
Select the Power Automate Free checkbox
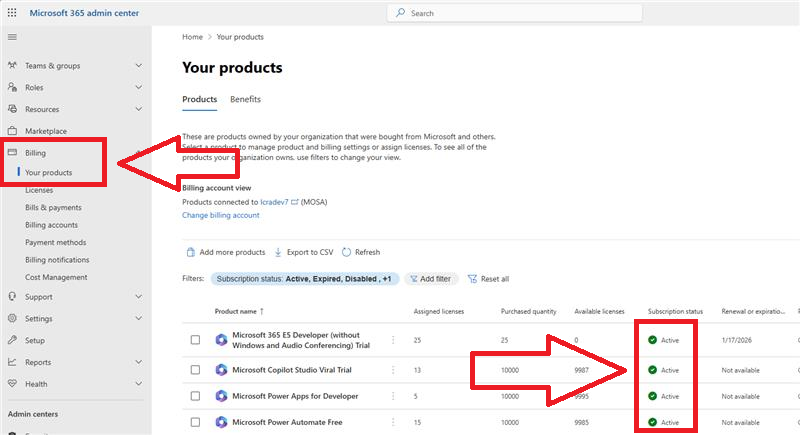pyautogui.click(x=195, y=422)
